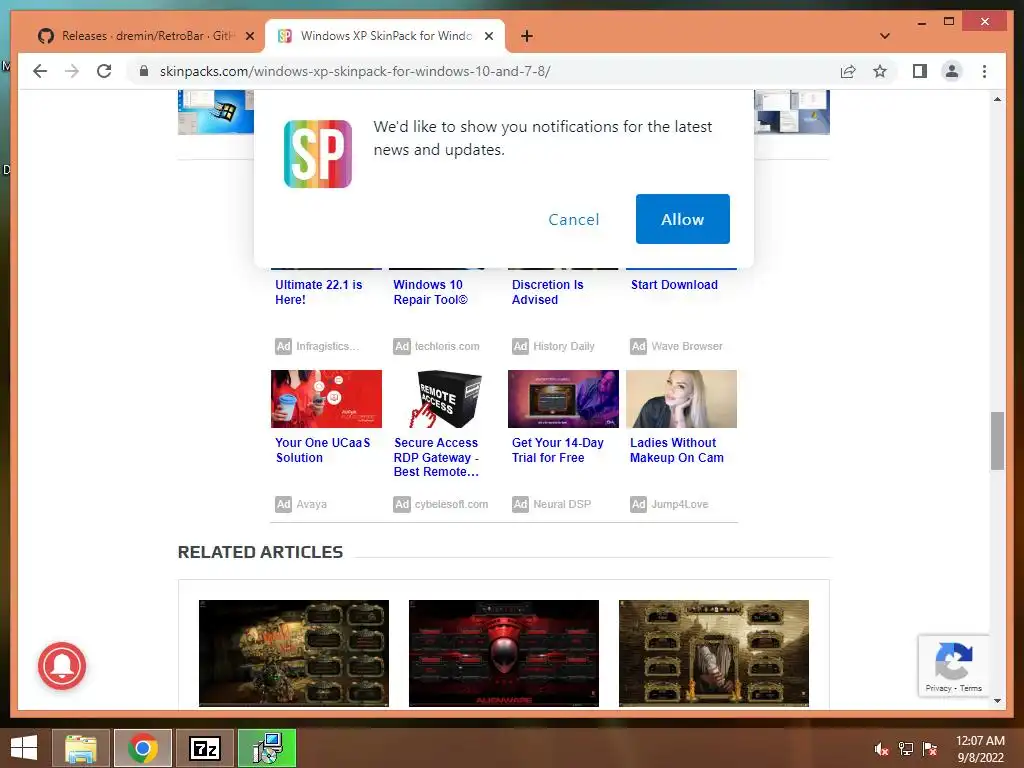This screenshot has width=1024, height=768.
Task: Open the Chrome profile menu
Action: tap(952, 71)
